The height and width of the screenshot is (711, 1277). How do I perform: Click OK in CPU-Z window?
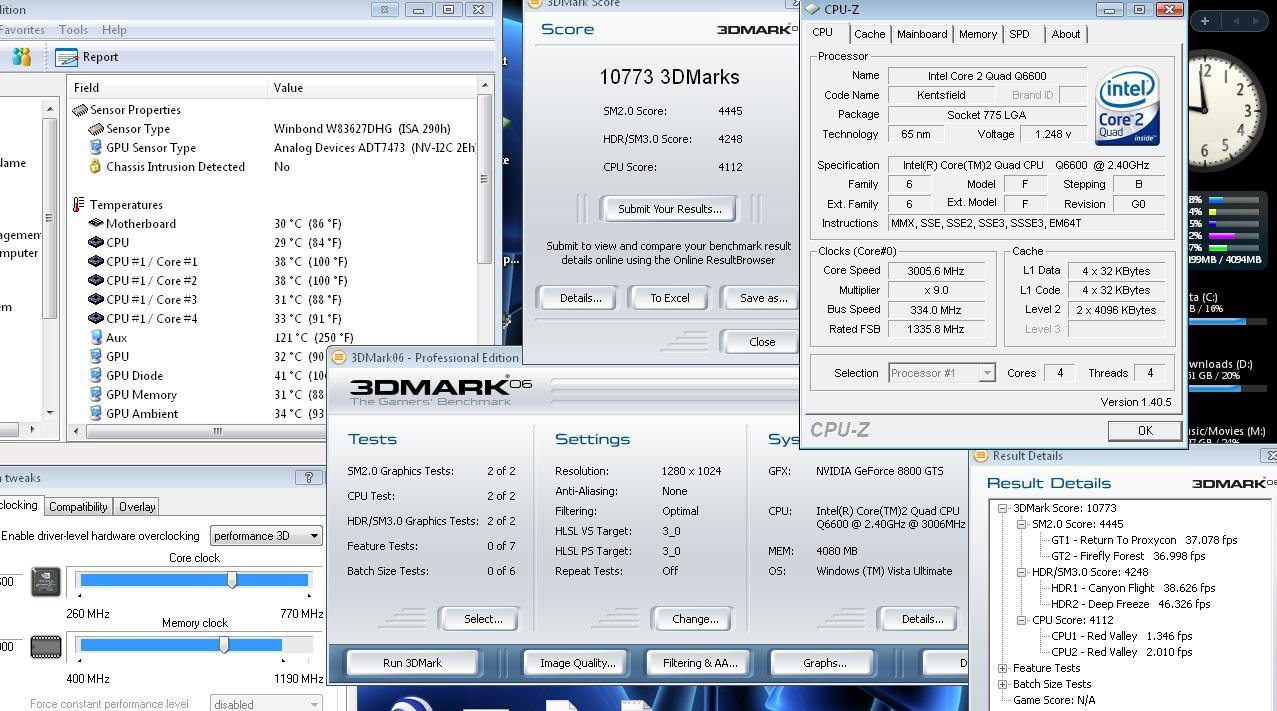1144,430
